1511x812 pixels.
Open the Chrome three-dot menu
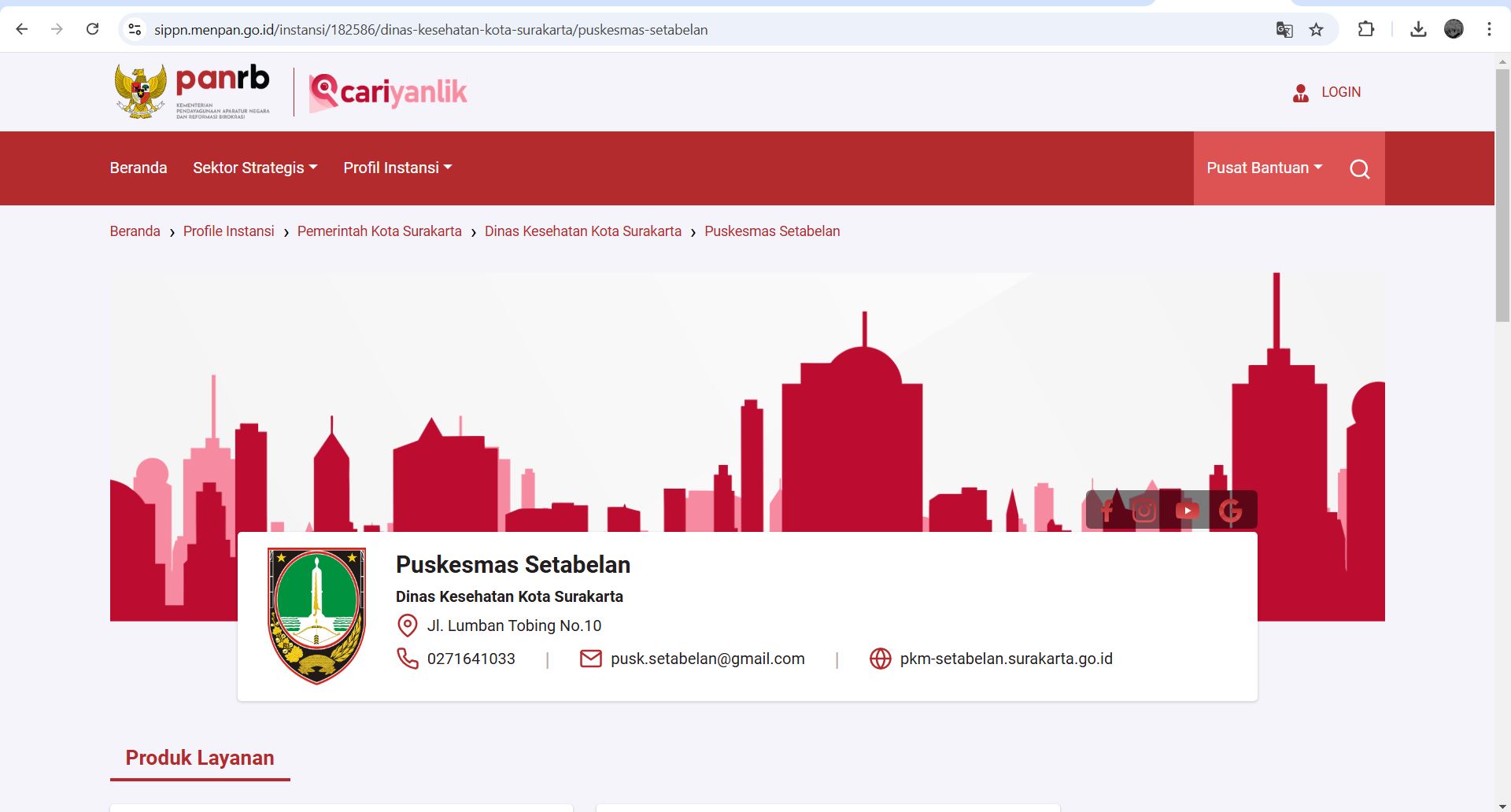(x=1489, y=29)
